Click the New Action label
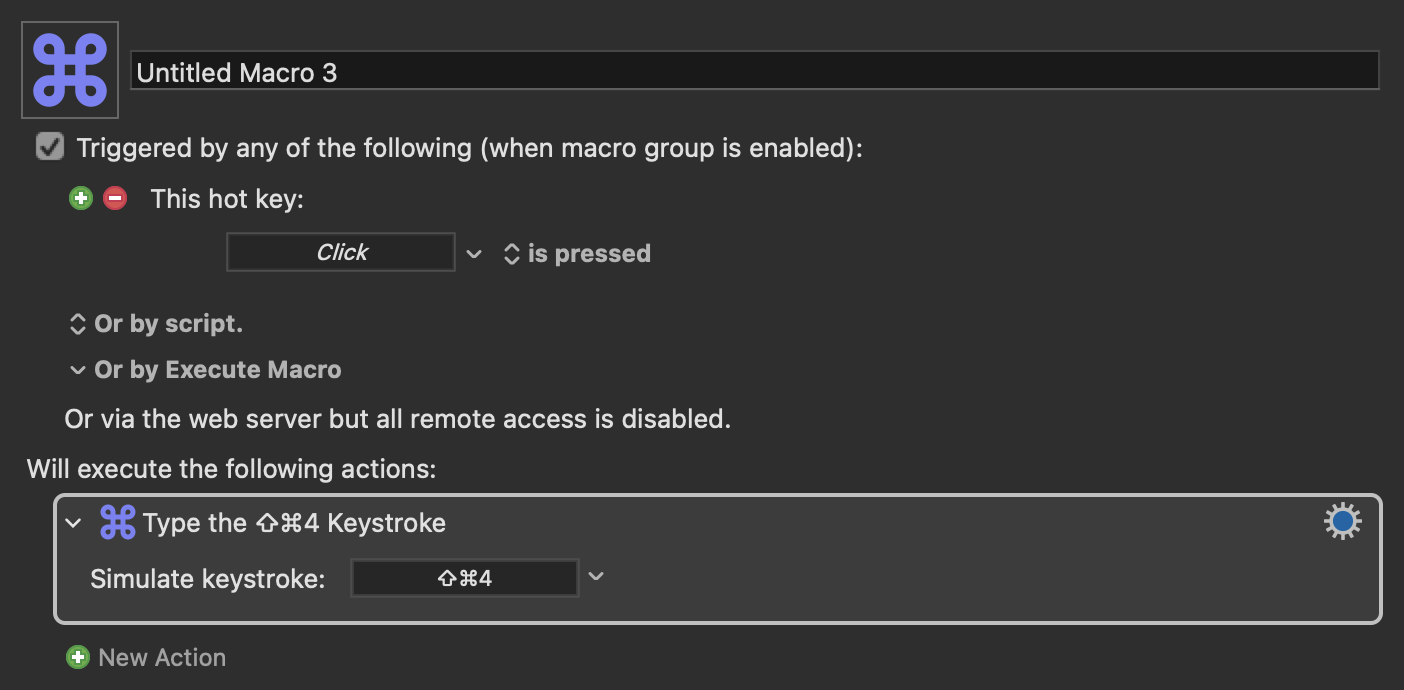The width and height of the screenshot is (1404, 690). point(162,657)
